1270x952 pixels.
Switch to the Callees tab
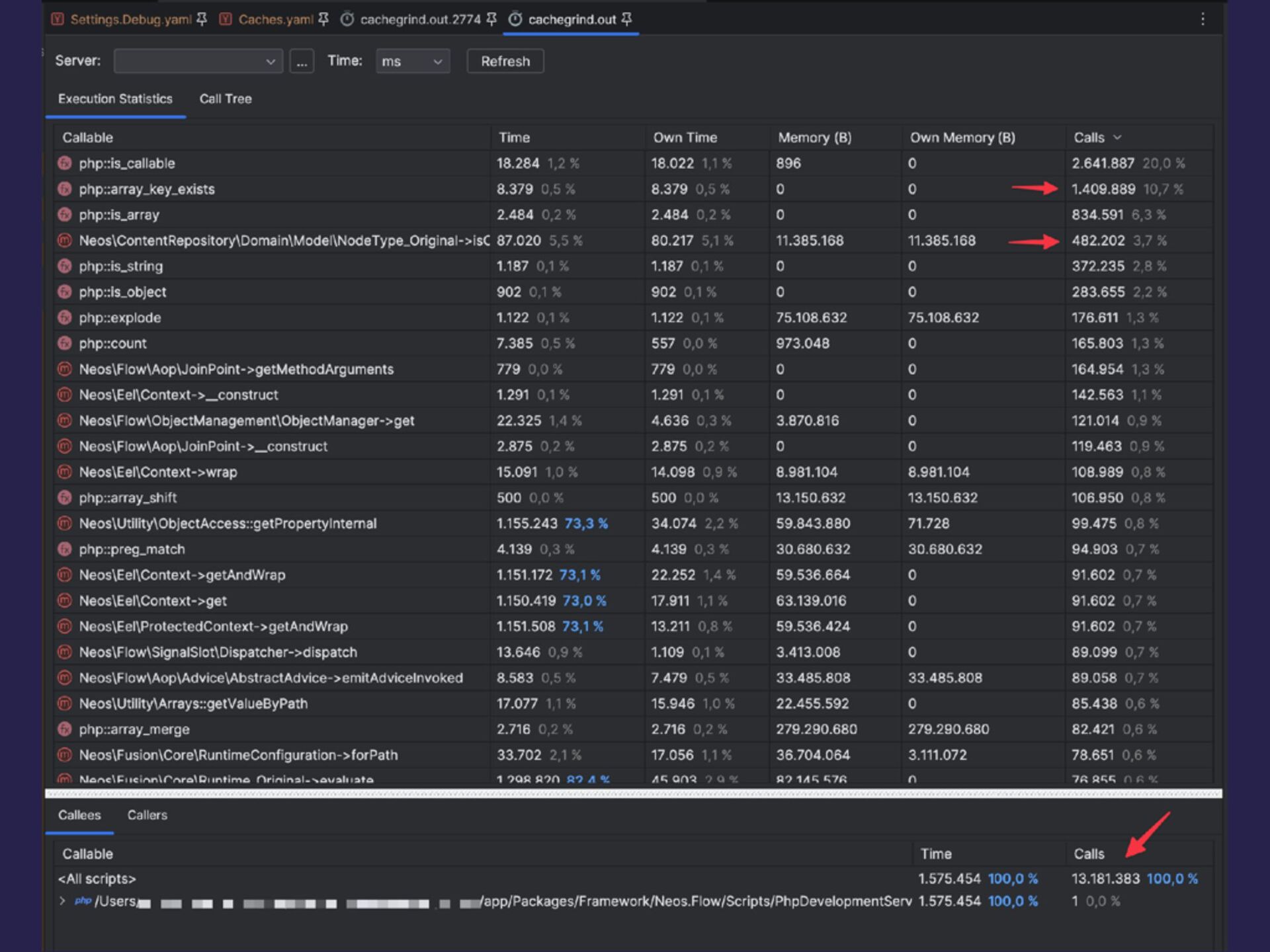(79, 815)
